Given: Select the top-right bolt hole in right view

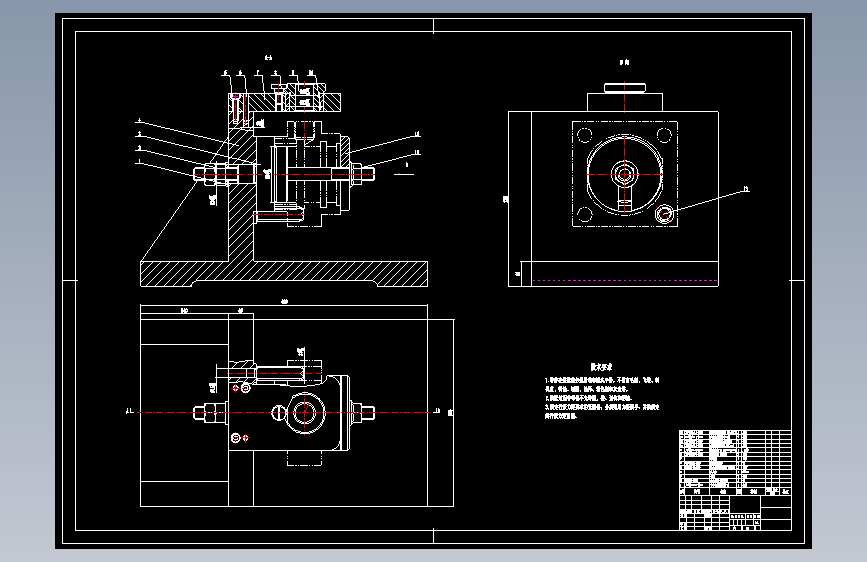Looking at the screenshot, I should click(664, 135).
